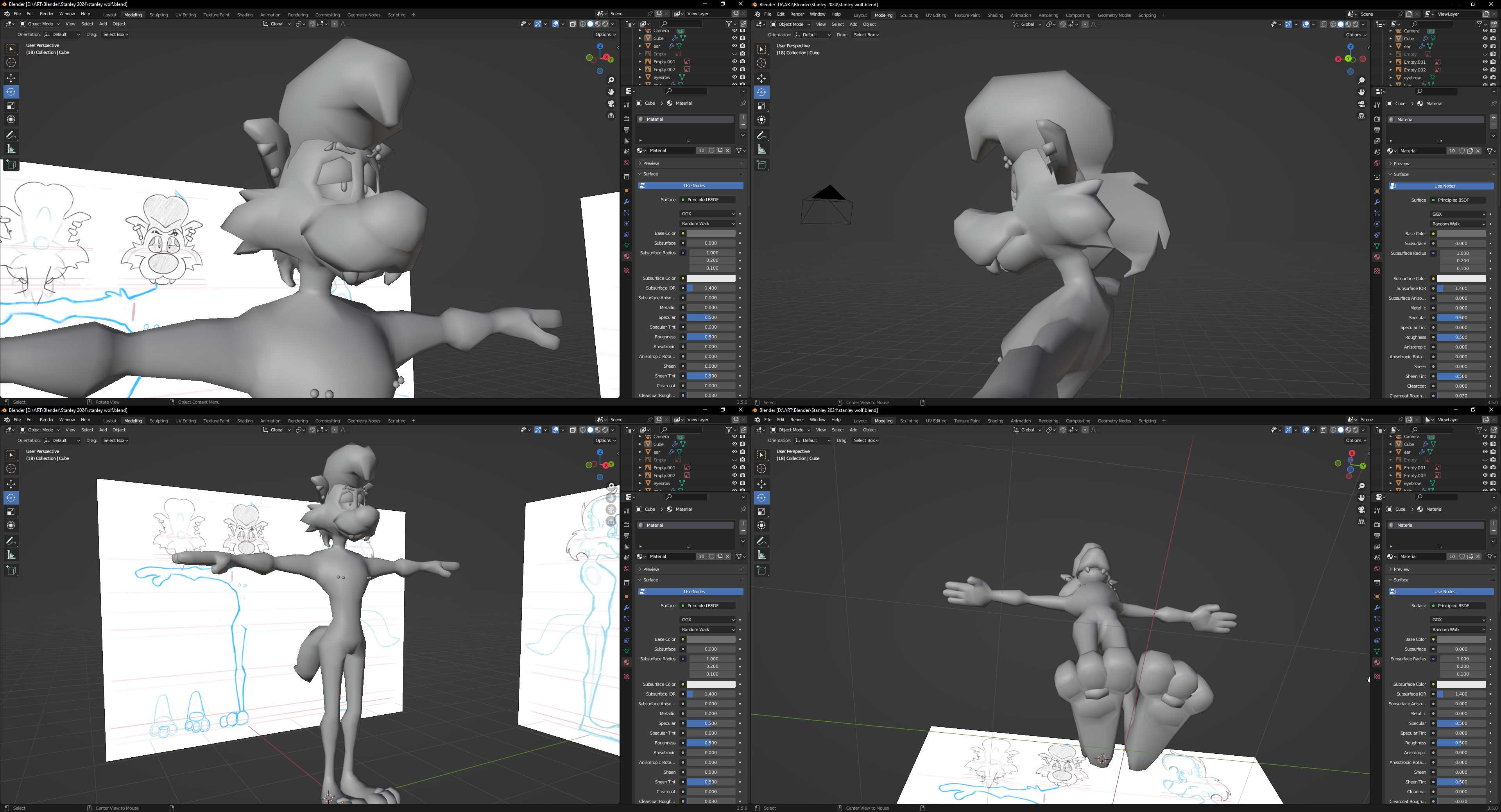Switch to orthographic grid icon in top-left viewport
This screenshot has height=812, width=1501.
pyautogui.click(x=611, y=116)
